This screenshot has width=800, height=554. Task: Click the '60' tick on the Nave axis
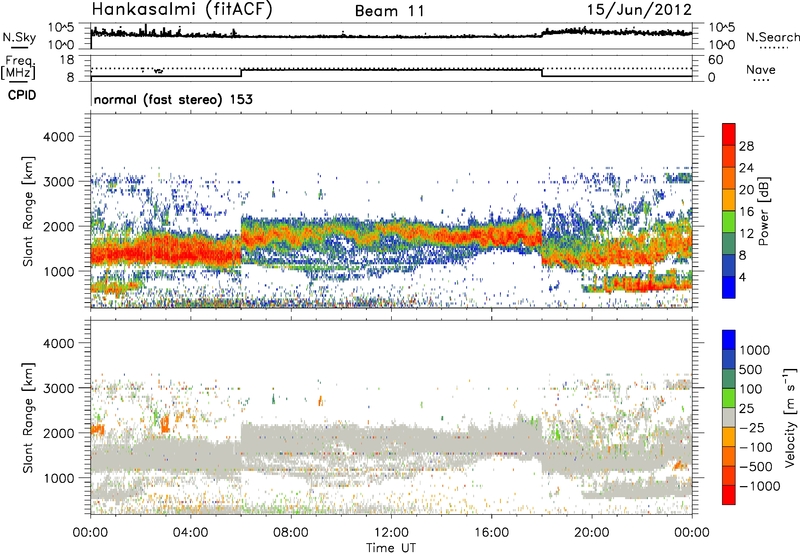tap(716, 60)
